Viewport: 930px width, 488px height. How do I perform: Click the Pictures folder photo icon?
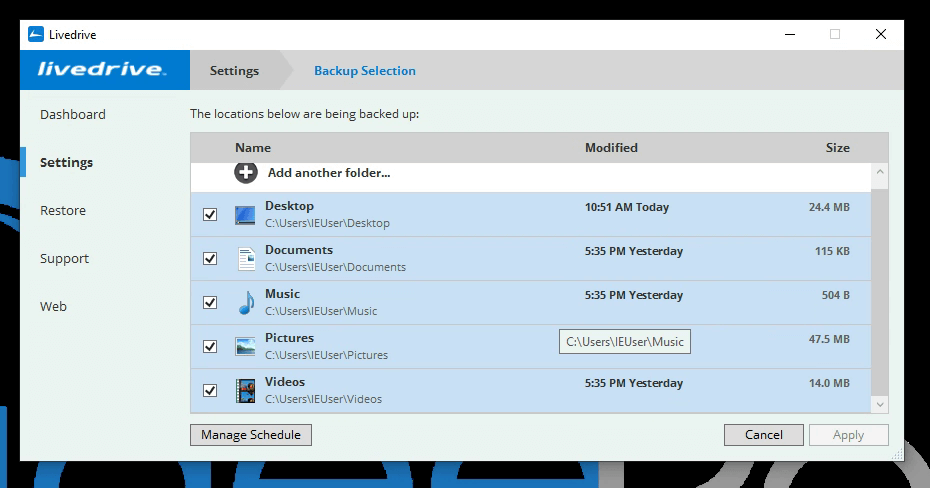(x=245, y=347)
